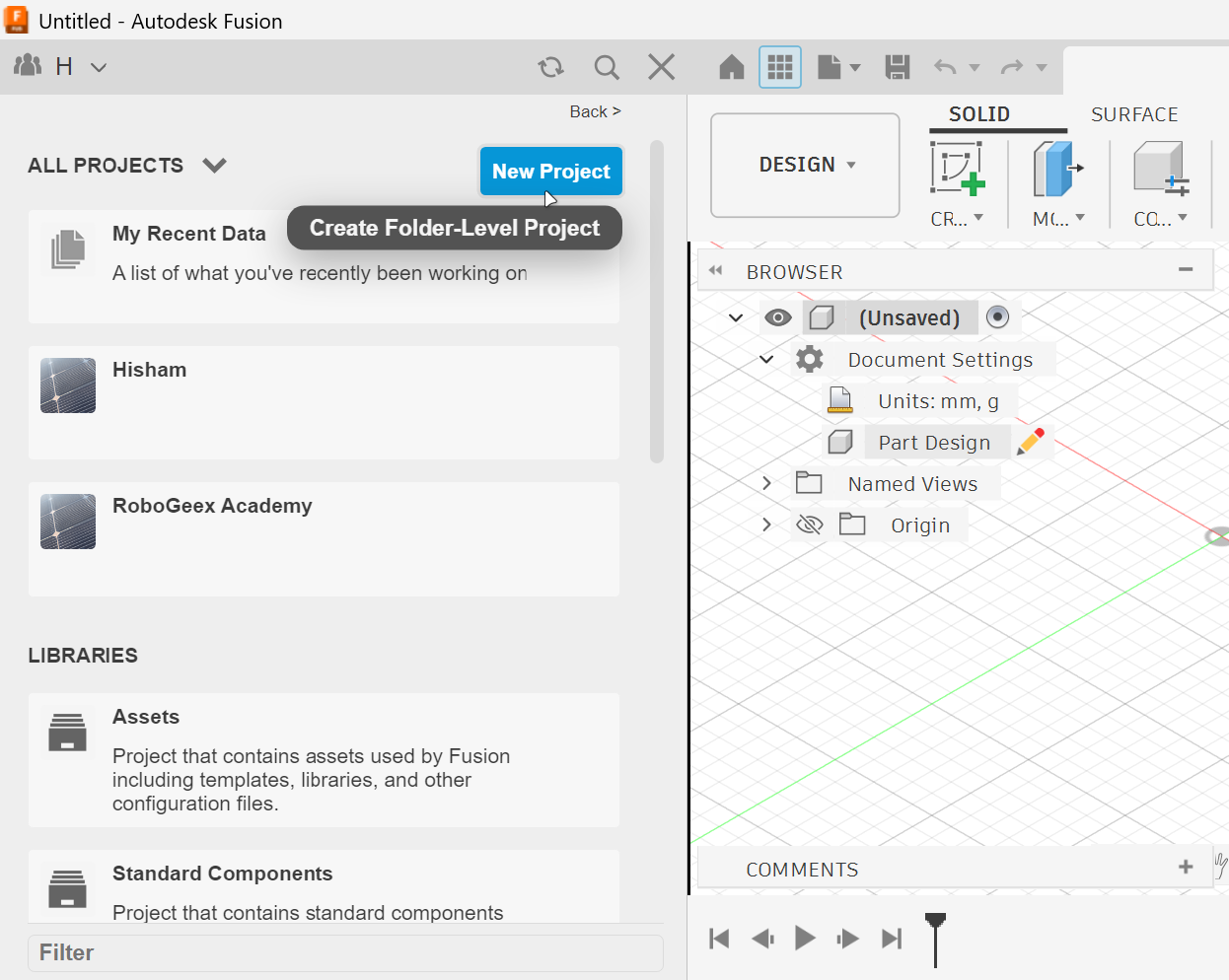1229x980 pixels.
Task: Open the data panel search
Action: point(607,67)
